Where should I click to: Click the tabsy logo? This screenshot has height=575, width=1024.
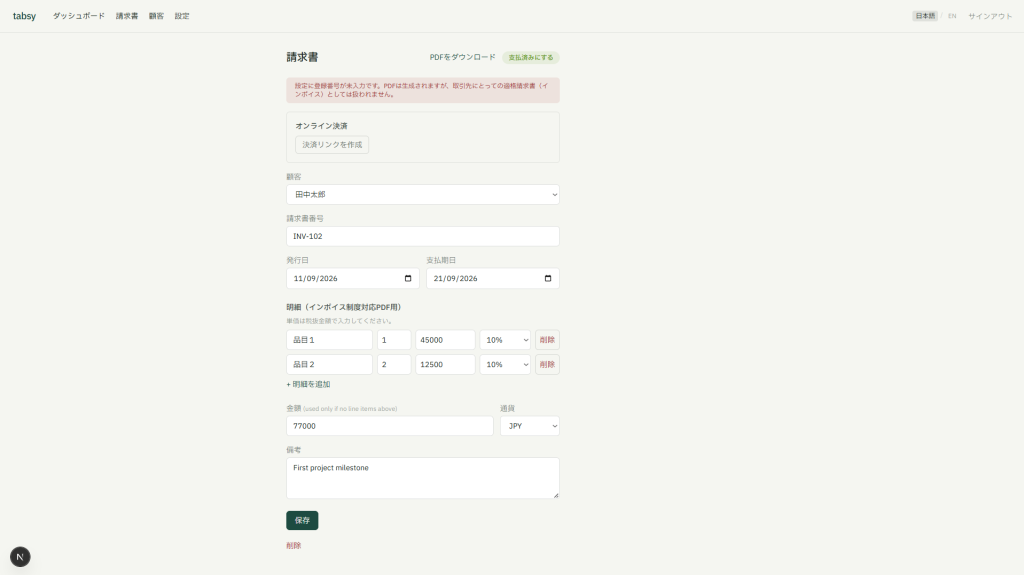coord(24,16)
